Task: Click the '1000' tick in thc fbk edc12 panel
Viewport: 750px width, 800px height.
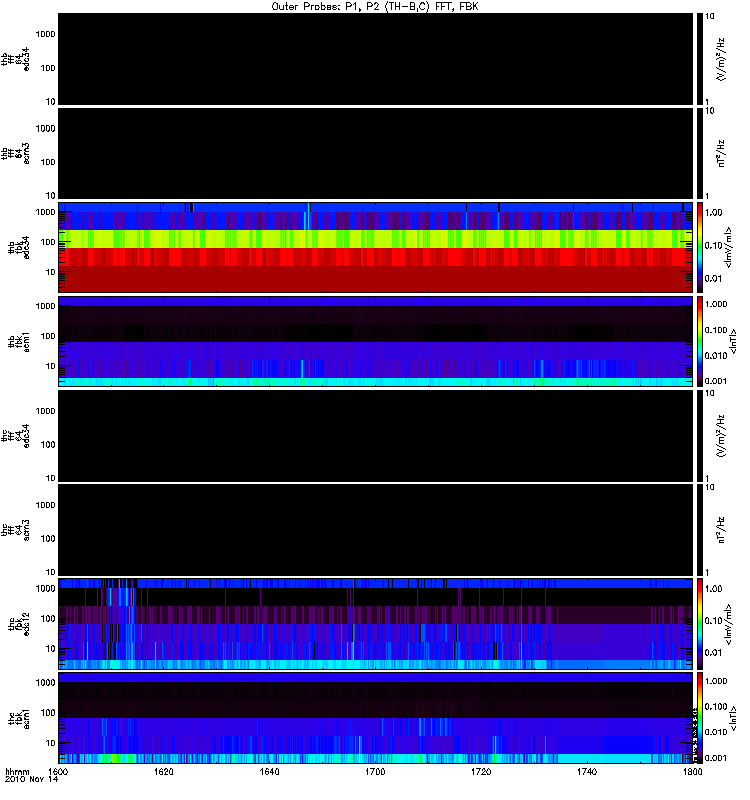Action: point(45,589)
